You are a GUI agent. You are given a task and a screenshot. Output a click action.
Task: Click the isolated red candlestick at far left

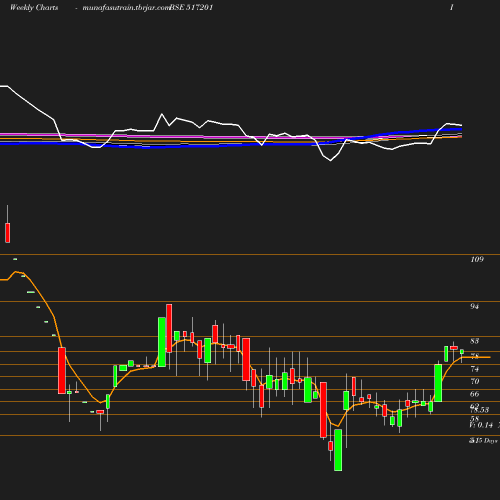tap(8, 232)
